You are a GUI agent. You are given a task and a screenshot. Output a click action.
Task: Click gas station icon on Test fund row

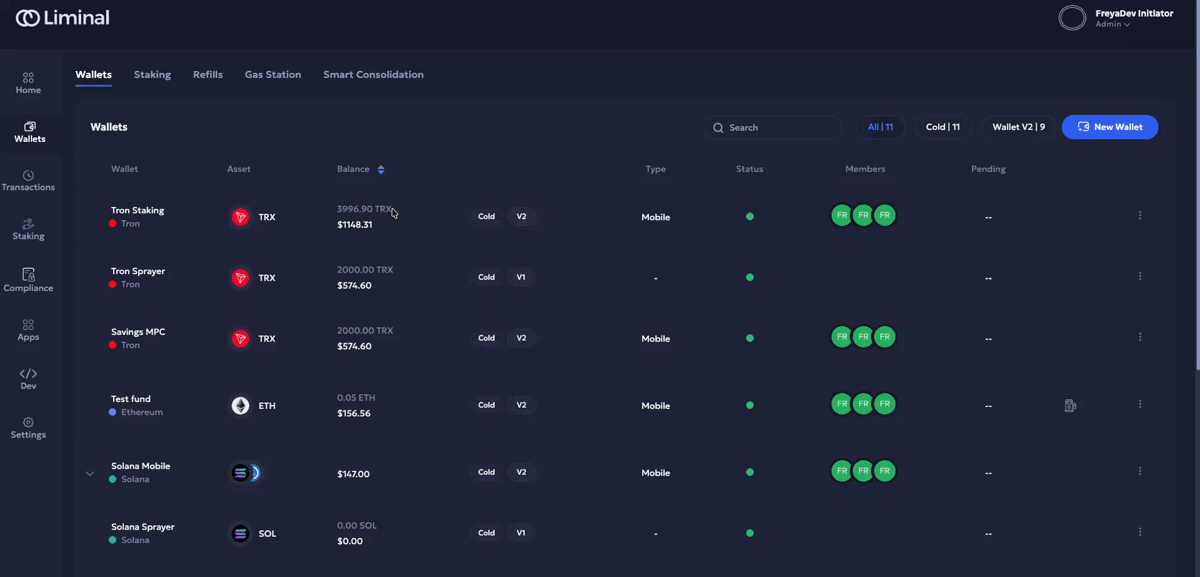point(1070,406)
